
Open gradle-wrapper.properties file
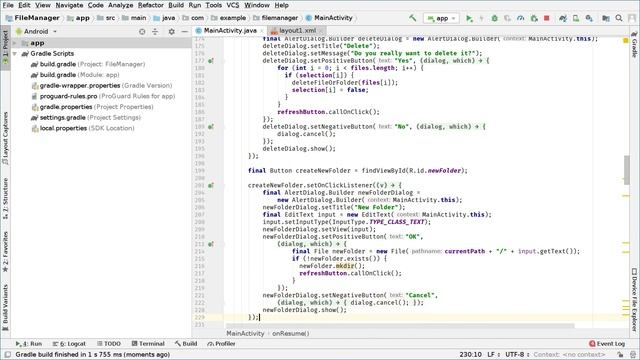(101, 85)
